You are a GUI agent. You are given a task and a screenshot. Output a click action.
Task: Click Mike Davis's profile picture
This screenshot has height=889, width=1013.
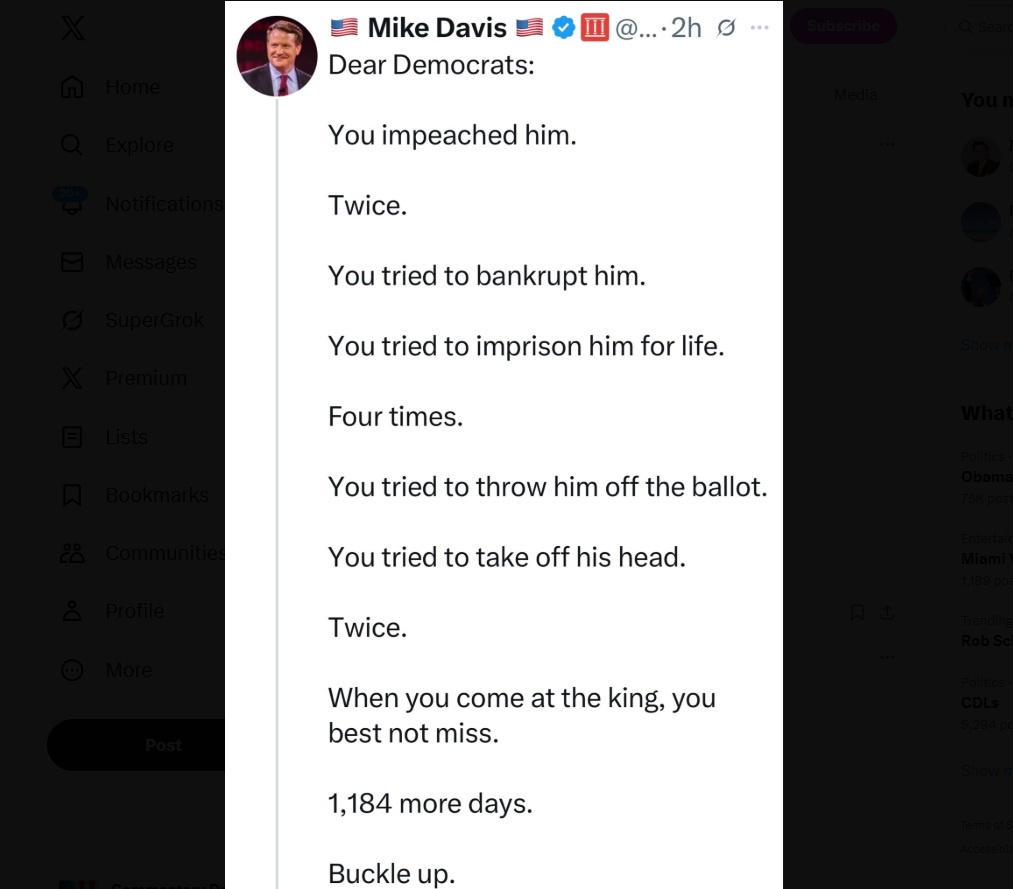[277, 56]
